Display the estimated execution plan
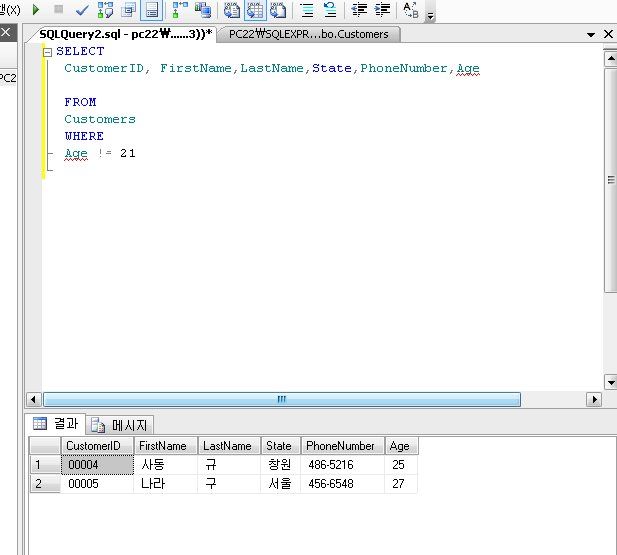Screen dimensions: 617x555 click(x=105, y=10)
